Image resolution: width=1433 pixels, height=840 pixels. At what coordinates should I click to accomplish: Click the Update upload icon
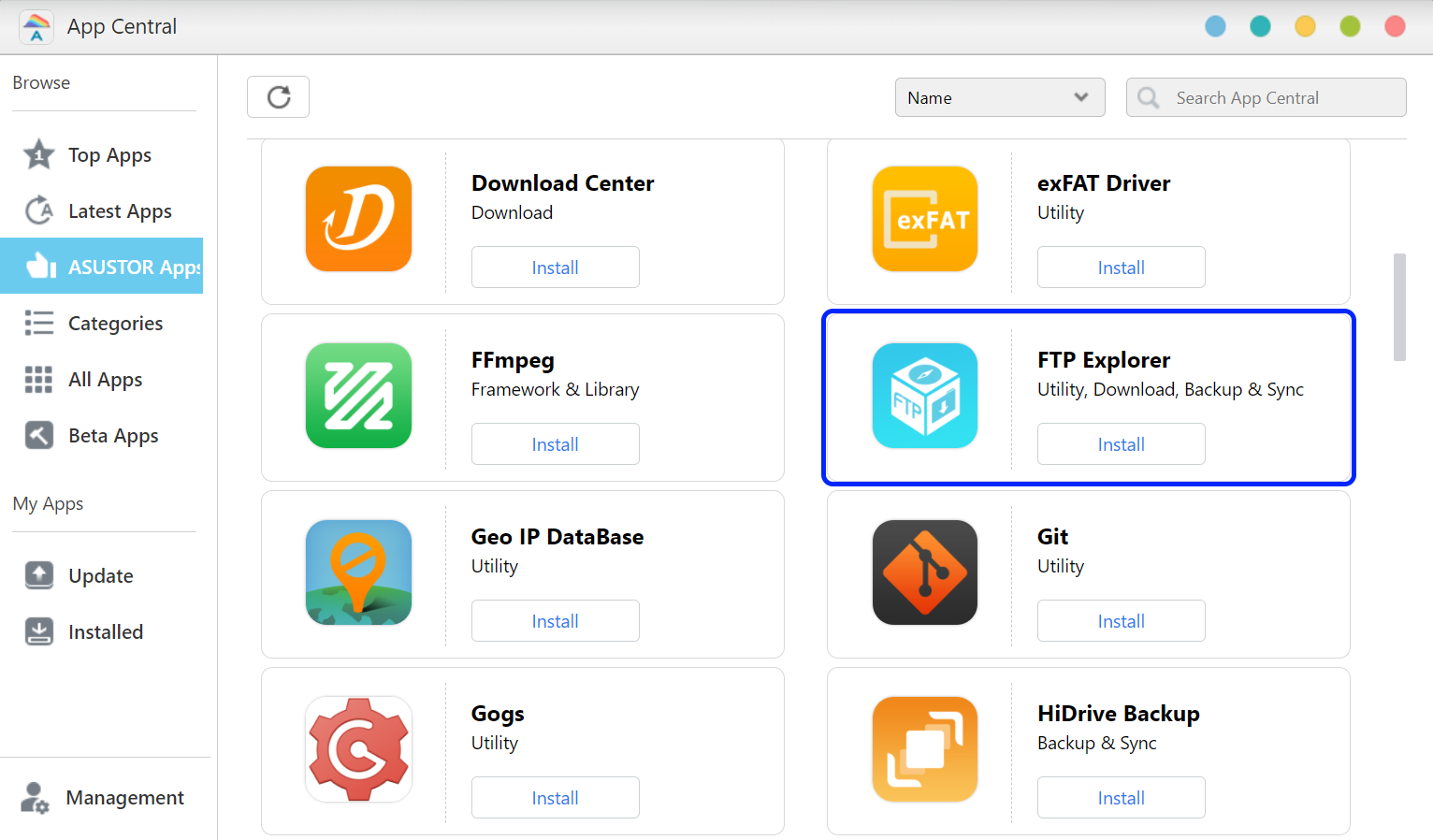click(x=39, y=575)
